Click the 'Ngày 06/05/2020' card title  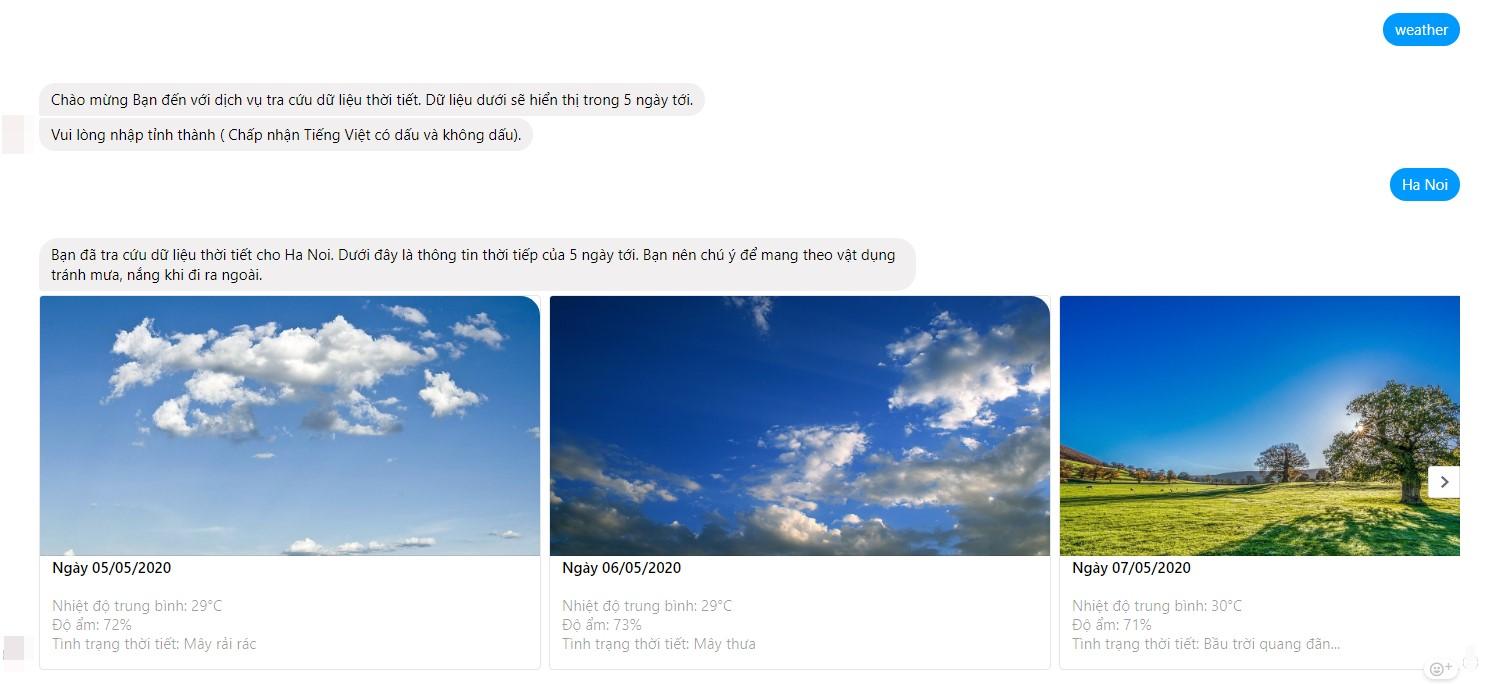pos(622,568)
